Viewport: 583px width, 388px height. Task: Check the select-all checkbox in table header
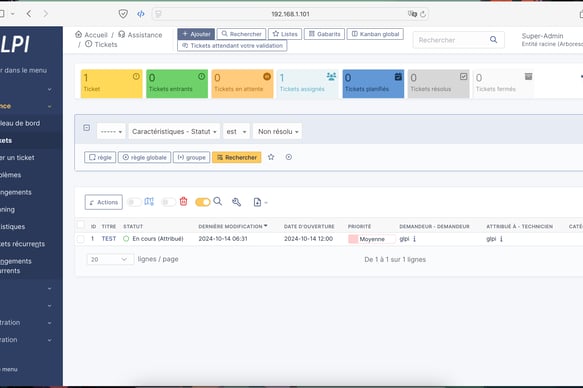pyautogui.click(x=81, y=224)
